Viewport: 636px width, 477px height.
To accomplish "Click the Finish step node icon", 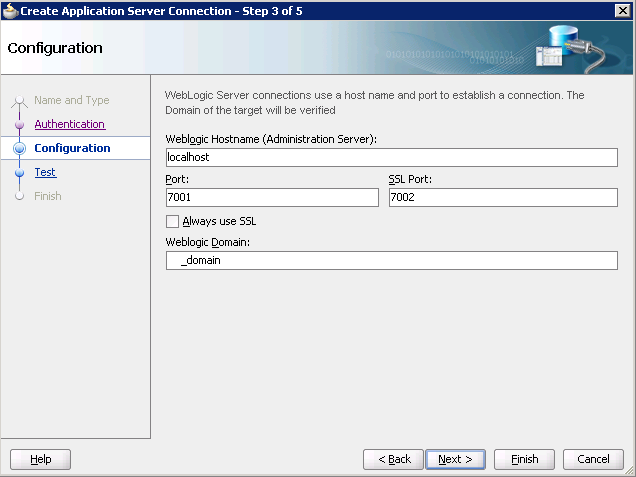I will tap(19, 196).
